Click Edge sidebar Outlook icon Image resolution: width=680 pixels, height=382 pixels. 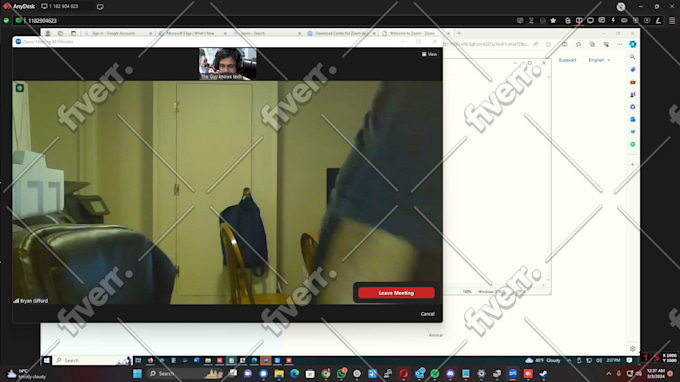(x=633, y=119)
